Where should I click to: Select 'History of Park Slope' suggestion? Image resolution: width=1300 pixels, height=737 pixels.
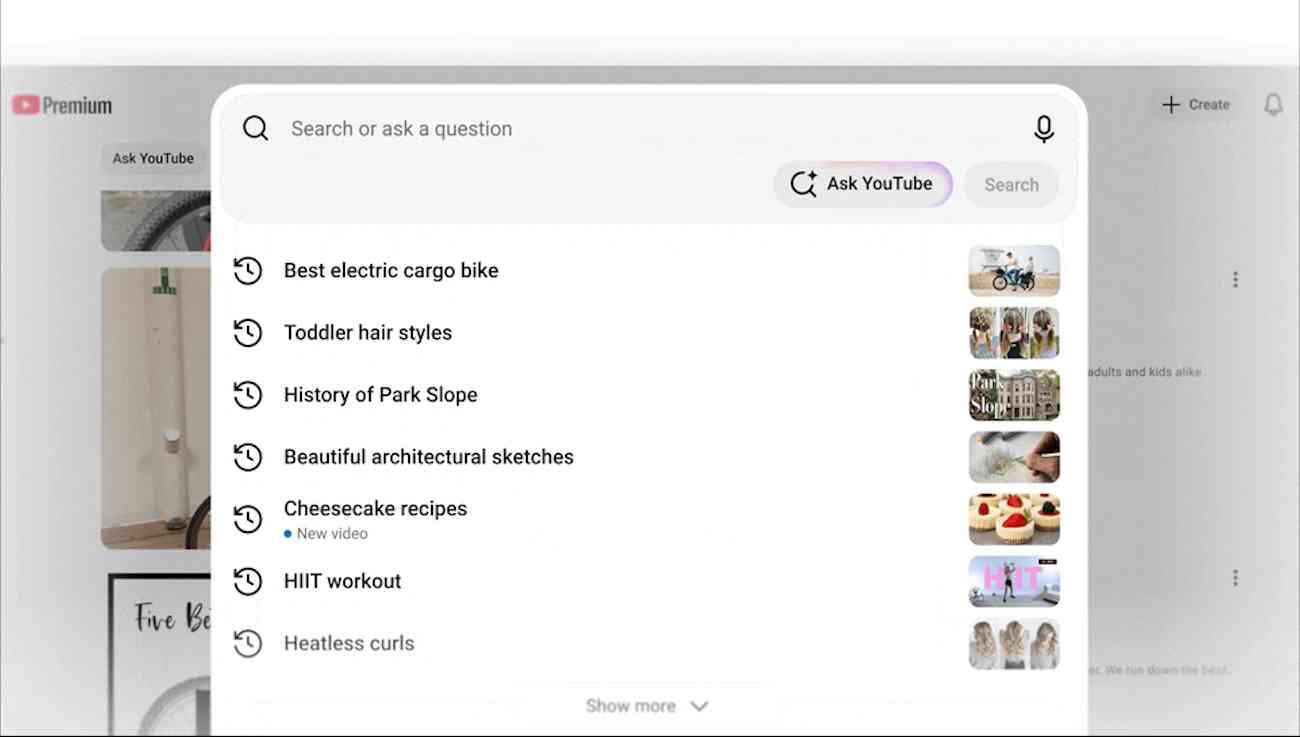(x=381, y=394)
